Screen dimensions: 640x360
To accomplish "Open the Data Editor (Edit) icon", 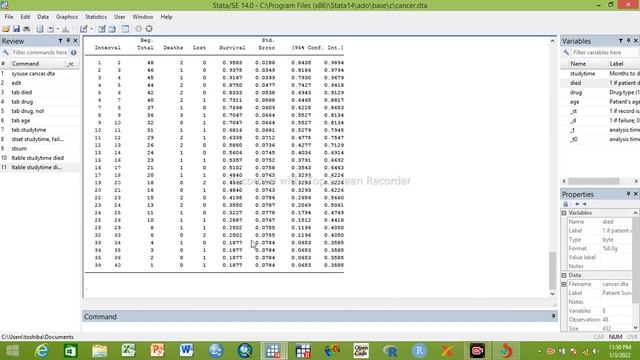I will 102,29.
